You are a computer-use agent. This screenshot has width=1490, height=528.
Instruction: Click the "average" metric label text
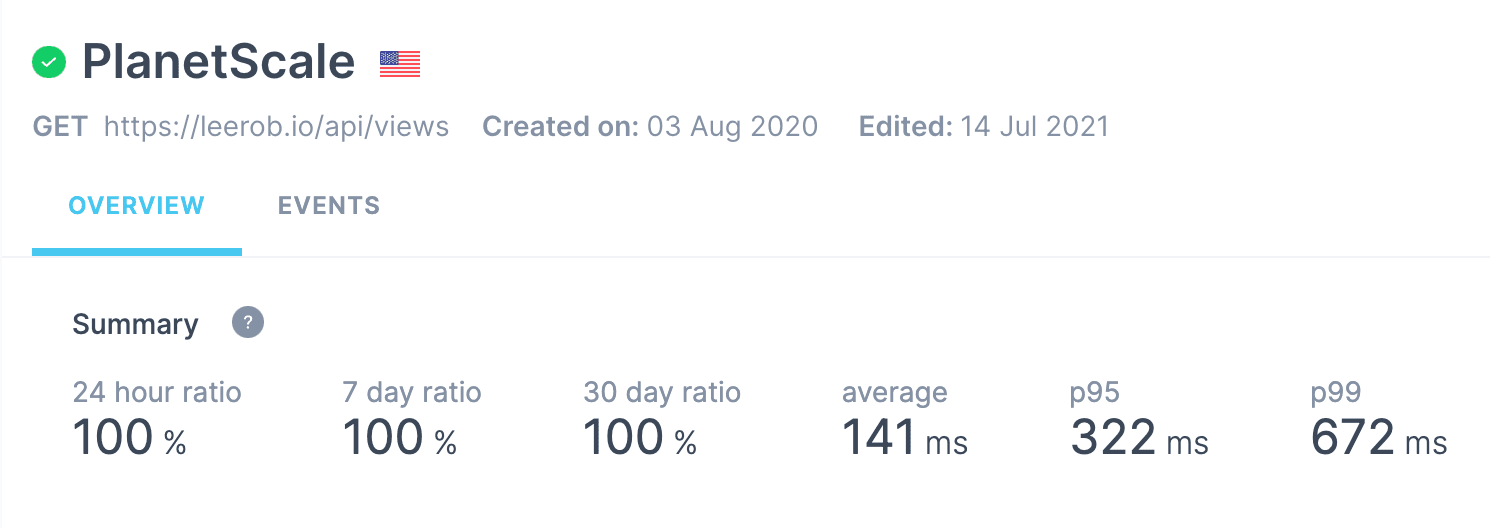[894, 392]
